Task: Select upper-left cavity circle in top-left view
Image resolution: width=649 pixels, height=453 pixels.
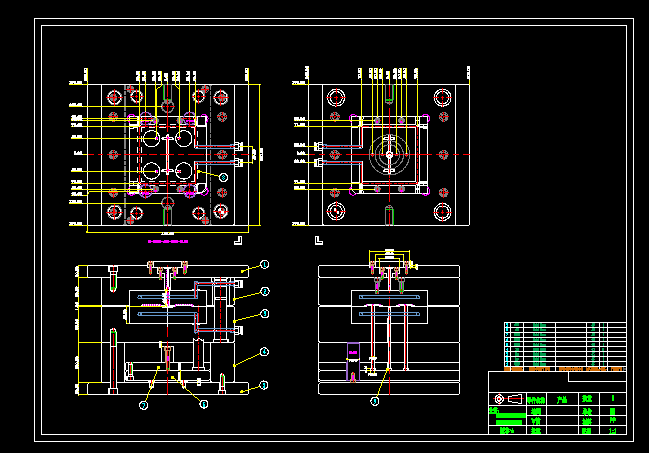Action: pos(151,137)
